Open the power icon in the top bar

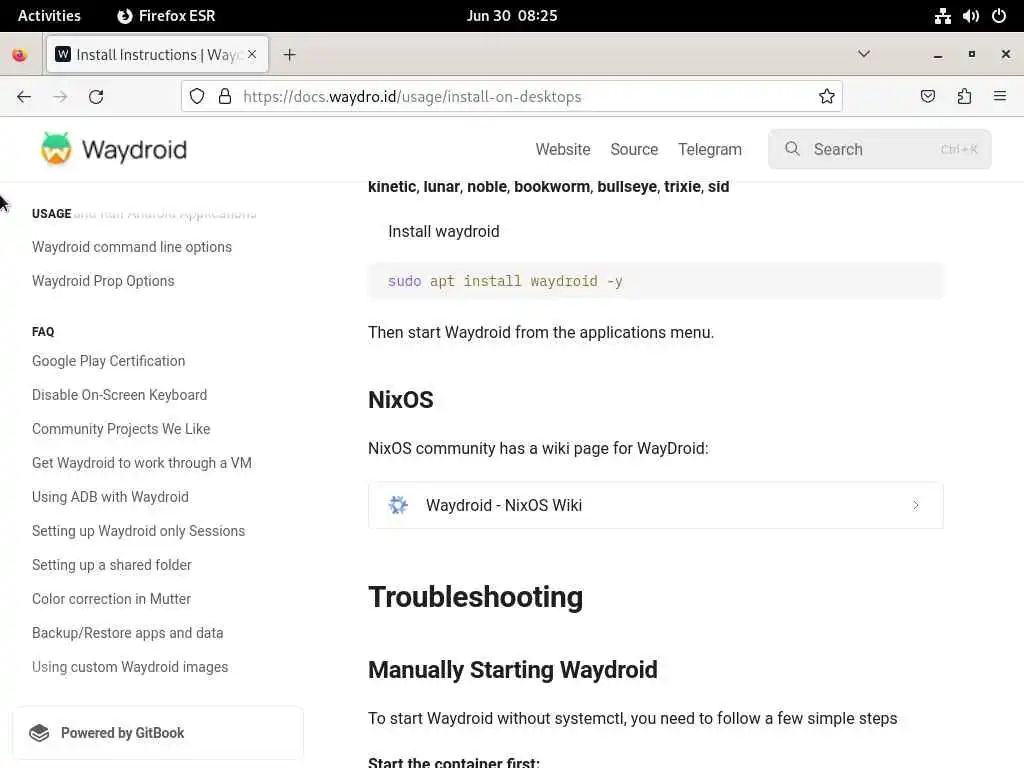tap(999, 16)
